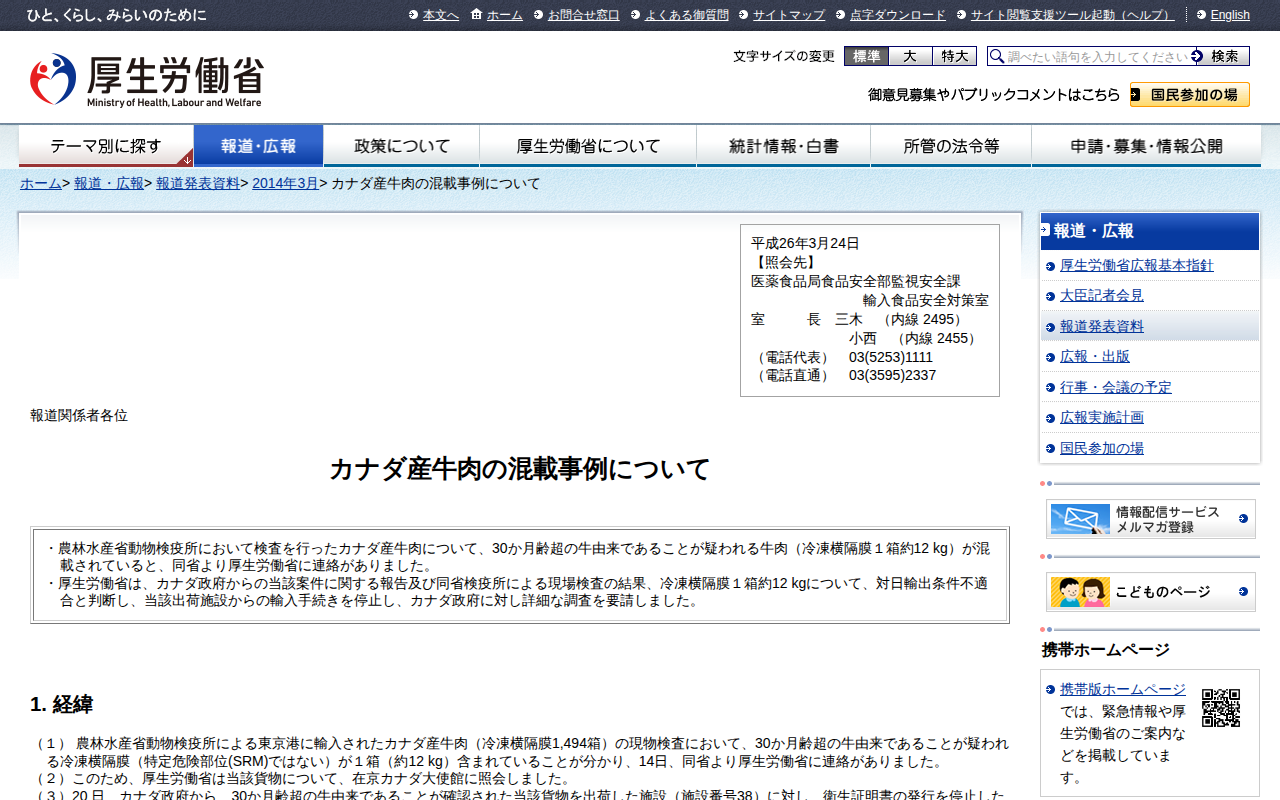Open the 点字ダウンロード link
1280x800 pixels.
[x=898, y=15]
